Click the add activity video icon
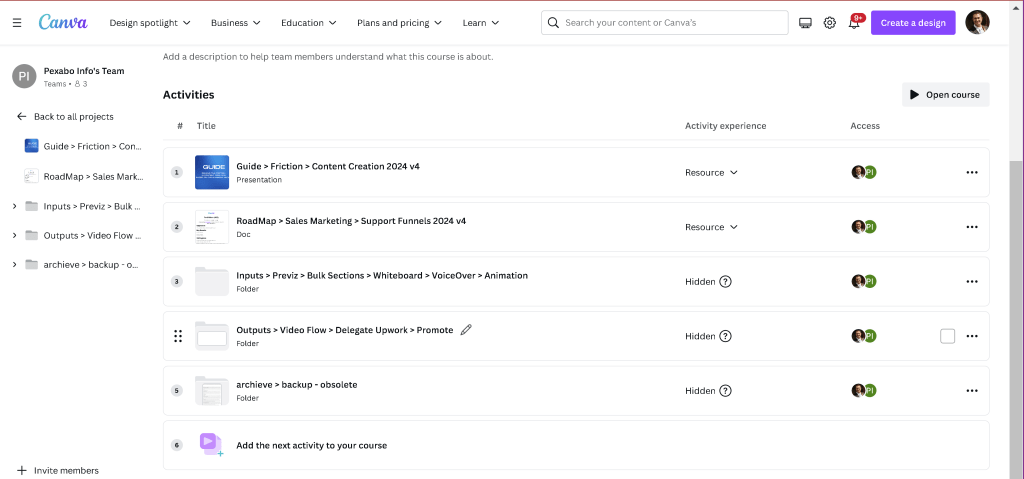This screenshot has height=479, width=1024. (211, 444)
